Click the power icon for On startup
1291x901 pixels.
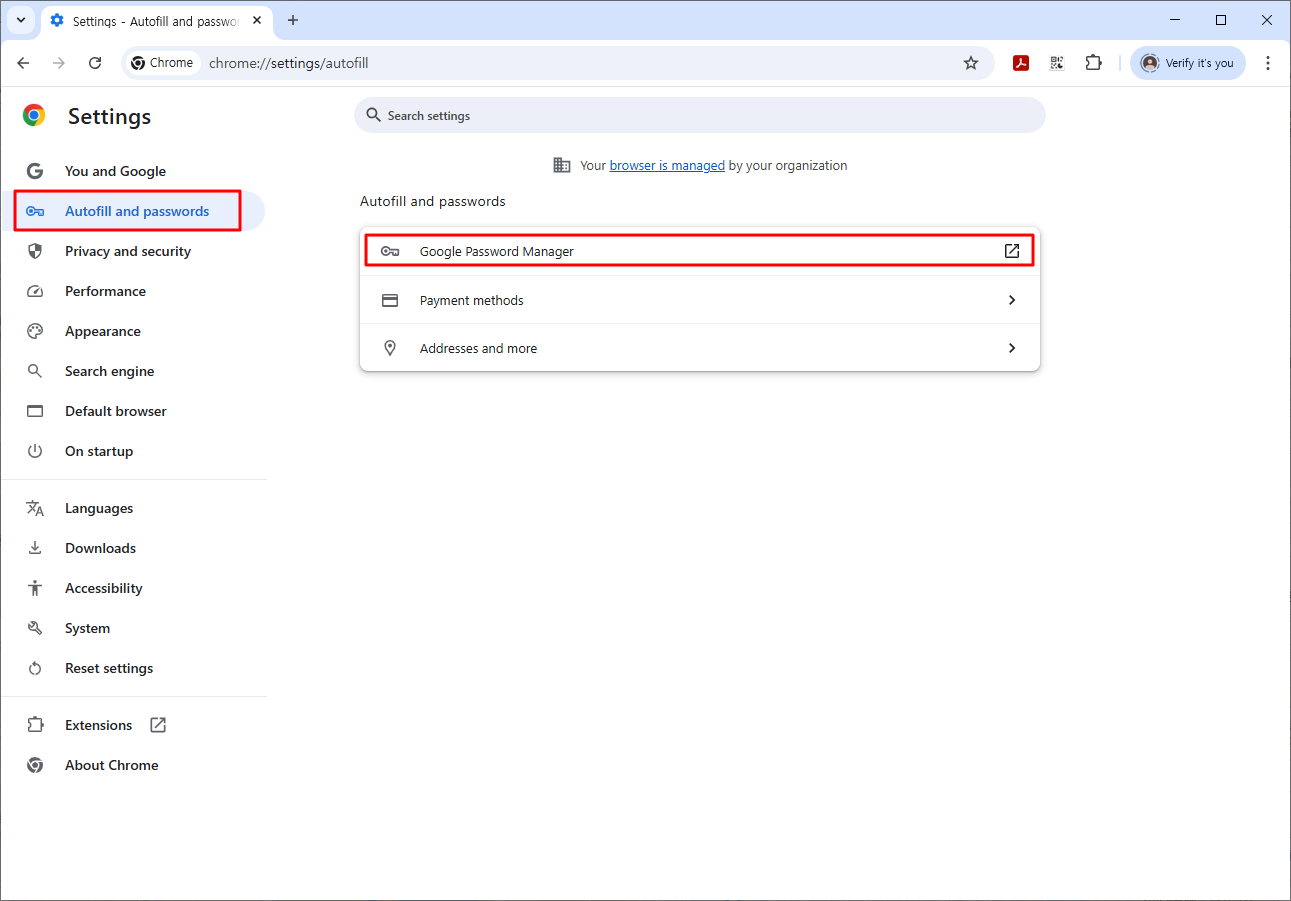pyautogui.click(x=35, y=451)
